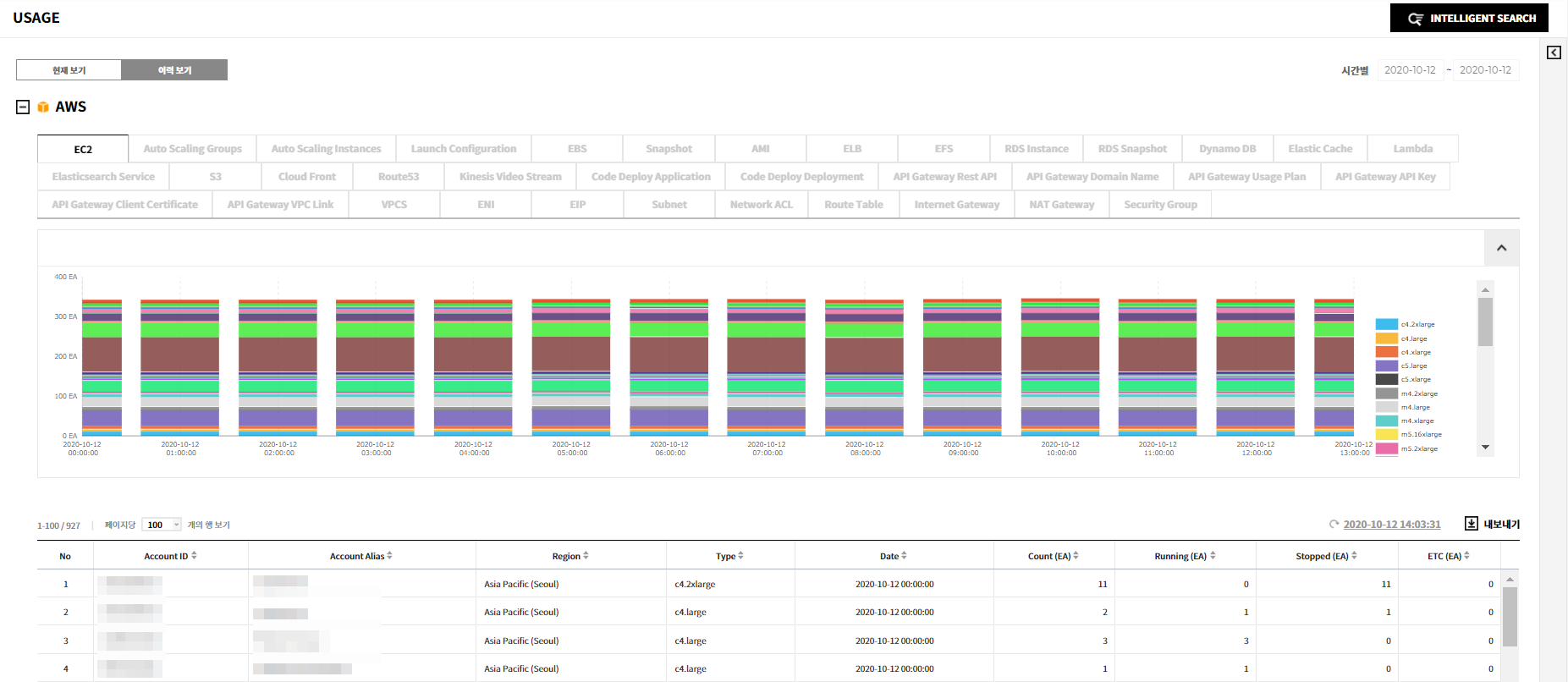The image size is (1568, 682).
Task: Click the refresh icon beside the timestamp
Action: (x=1334, y=525)
